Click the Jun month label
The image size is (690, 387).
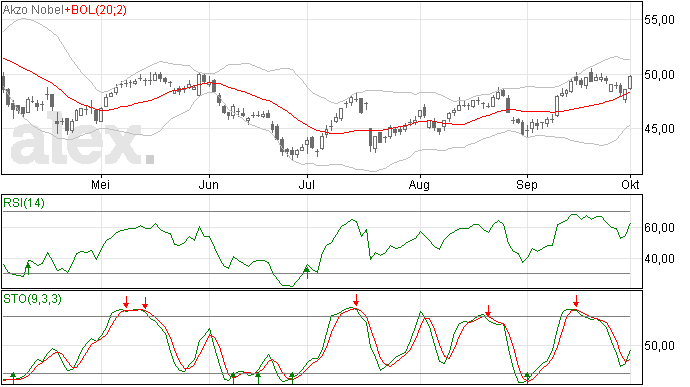[209, 184]
